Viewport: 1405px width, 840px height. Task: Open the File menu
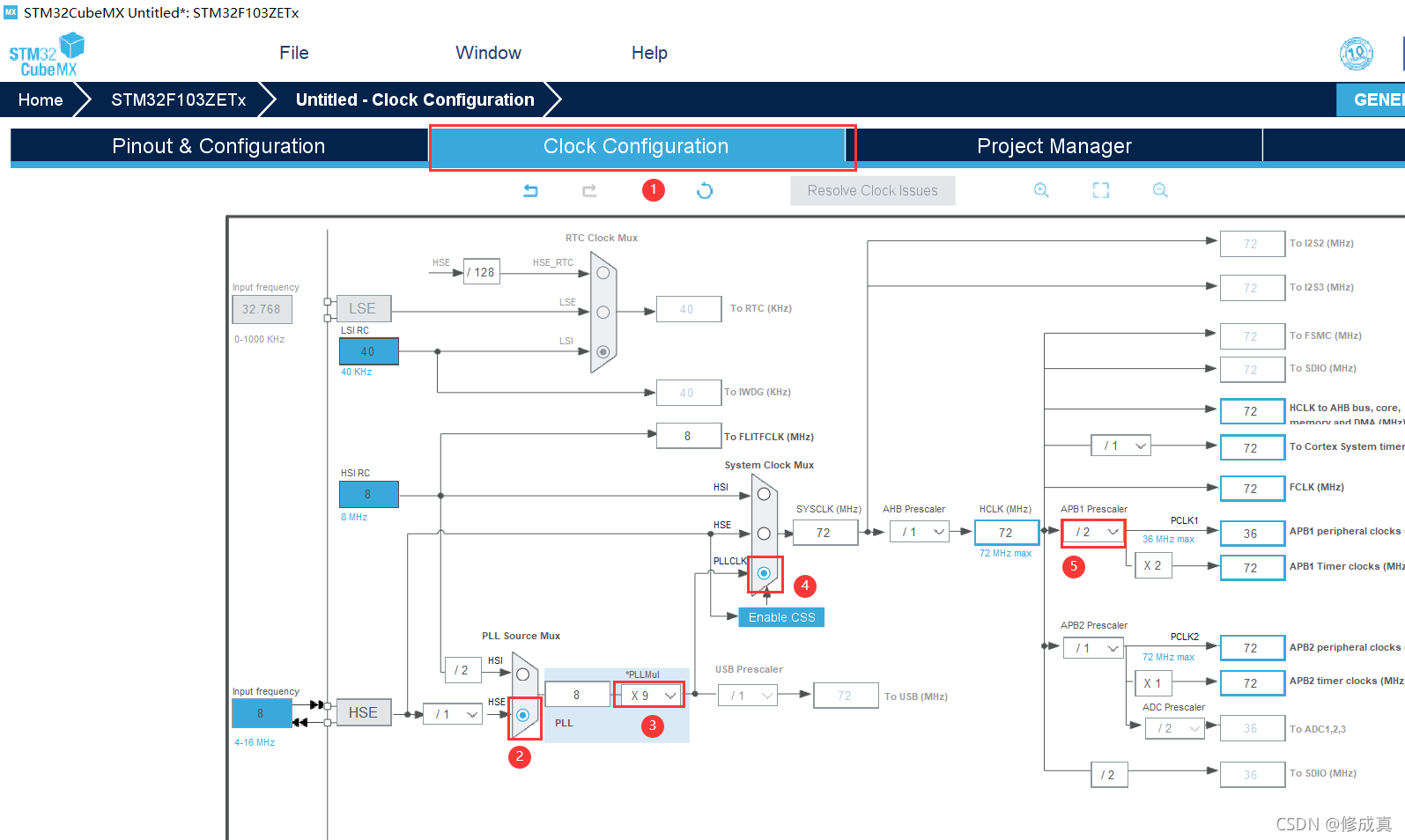294,53
